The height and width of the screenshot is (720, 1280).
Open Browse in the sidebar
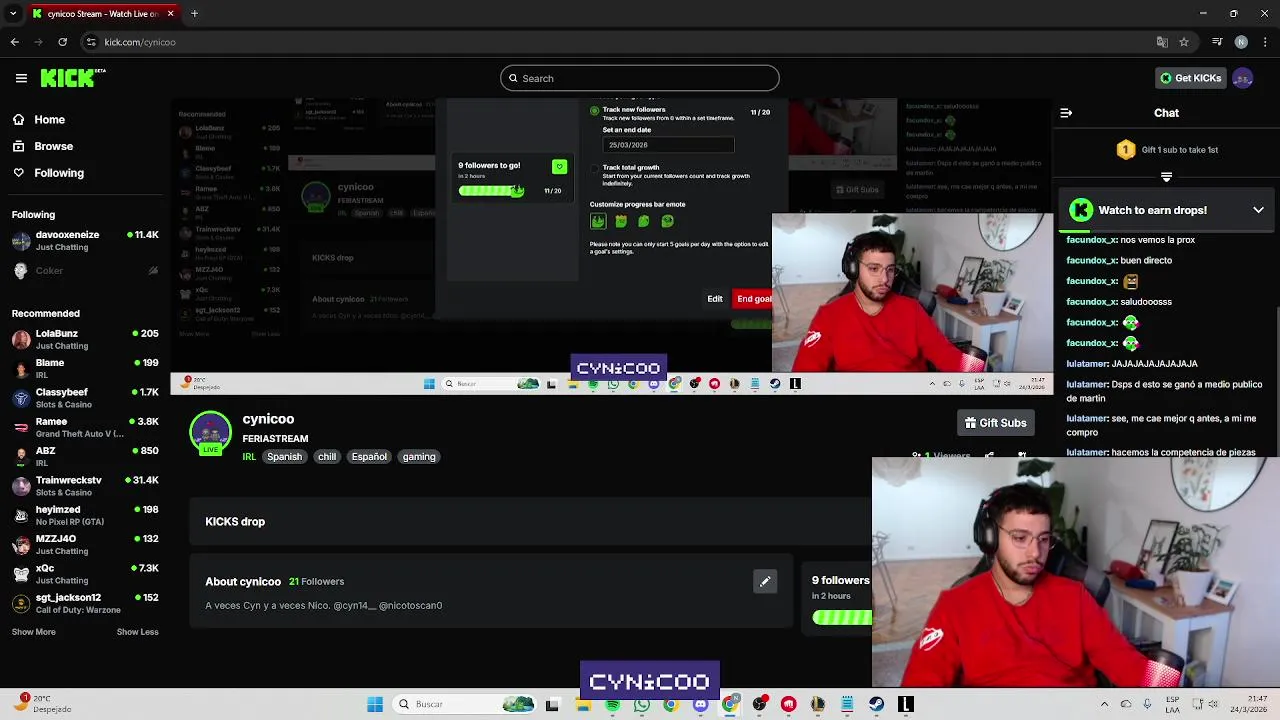pyautogui.click(x=42, y=146)
